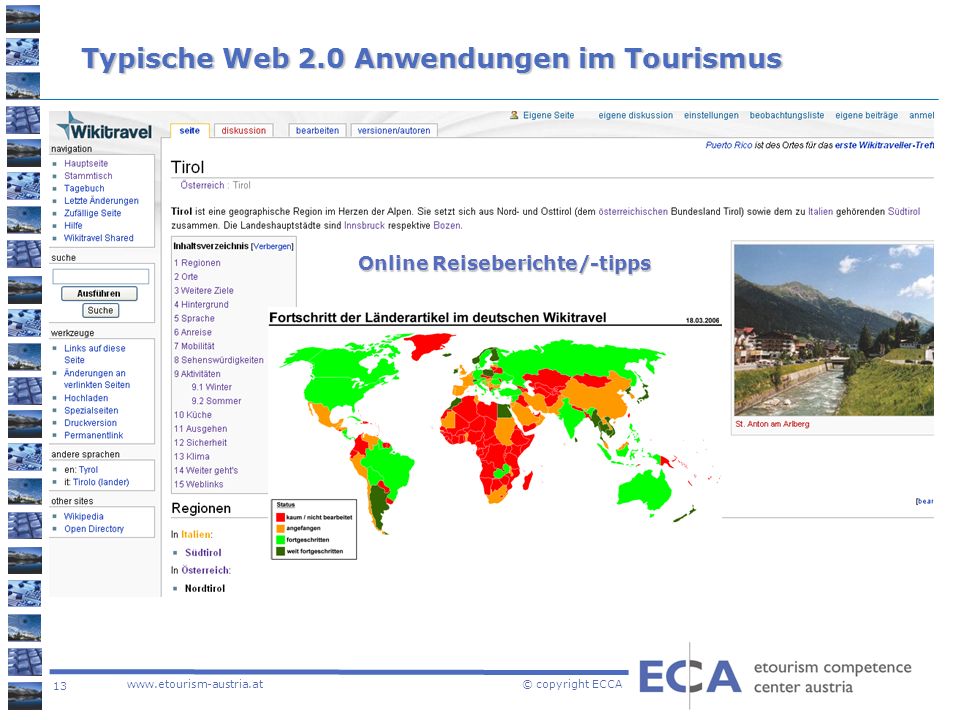Open Italian page 'Tirolo (lander)'
The height and width of the screenshot is (720, 960).
pos(101,482)
